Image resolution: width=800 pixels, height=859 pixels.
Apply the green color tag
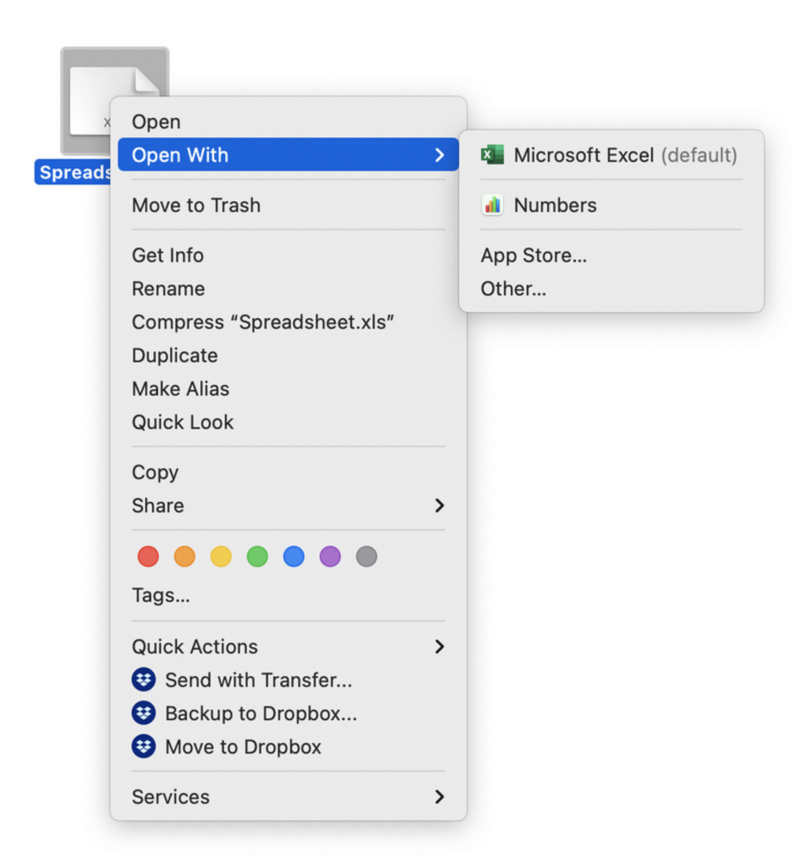click(257, 557)
